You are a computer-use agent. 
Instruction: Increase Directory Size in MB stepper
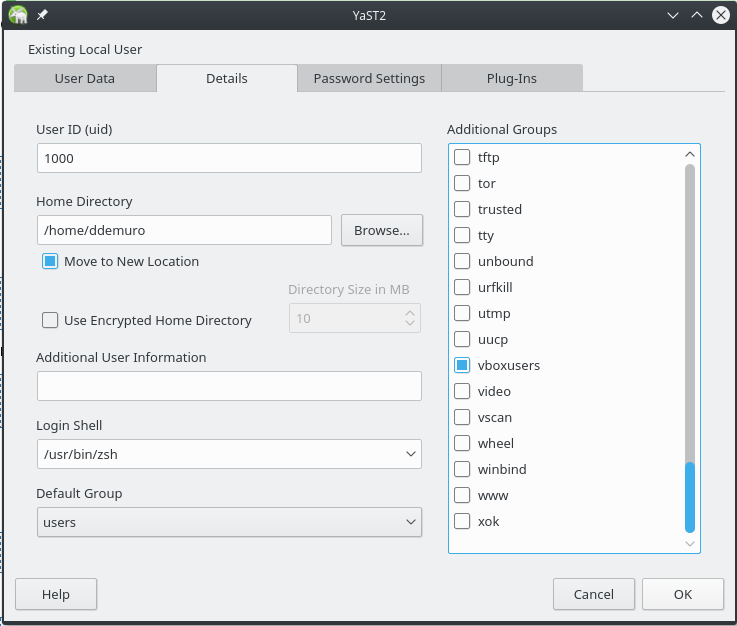point(410,313)
